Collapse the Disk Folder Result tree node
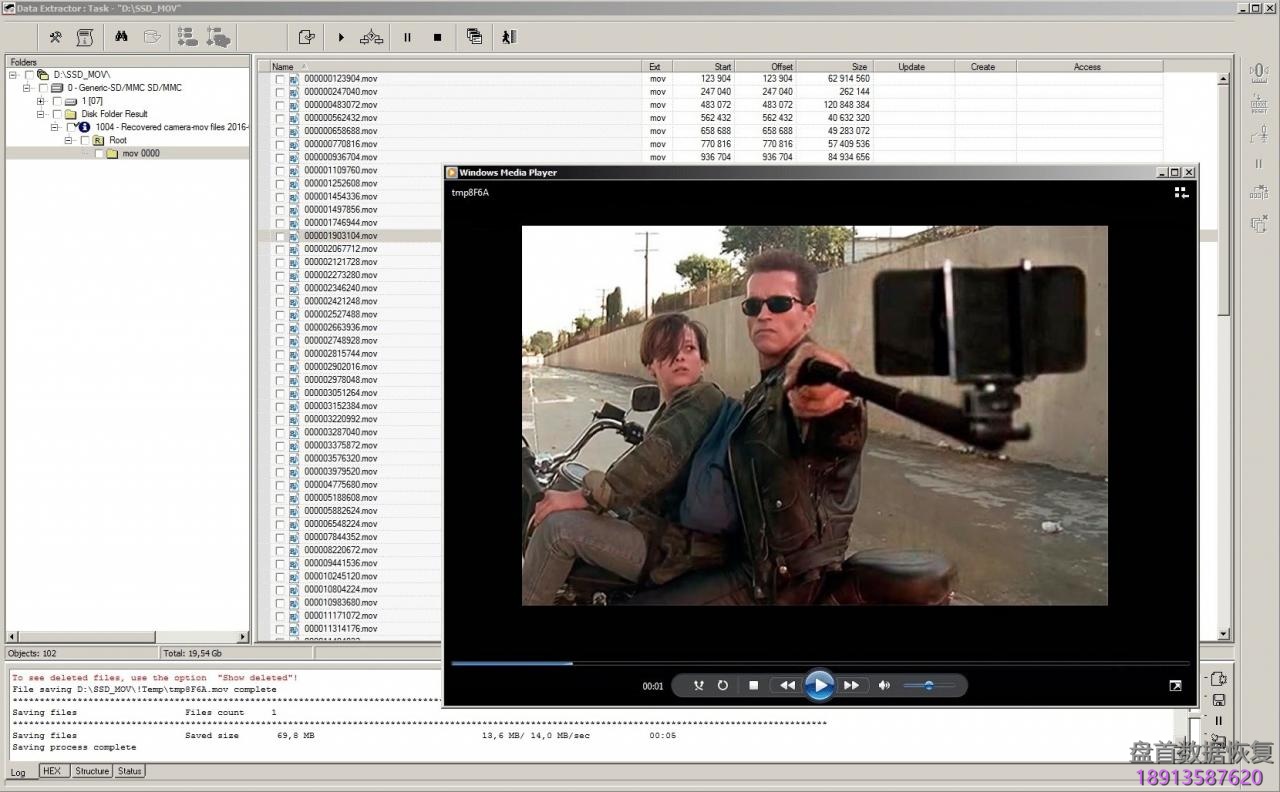This screenshot has height=792, width=1280. click(x=41, y=114)
